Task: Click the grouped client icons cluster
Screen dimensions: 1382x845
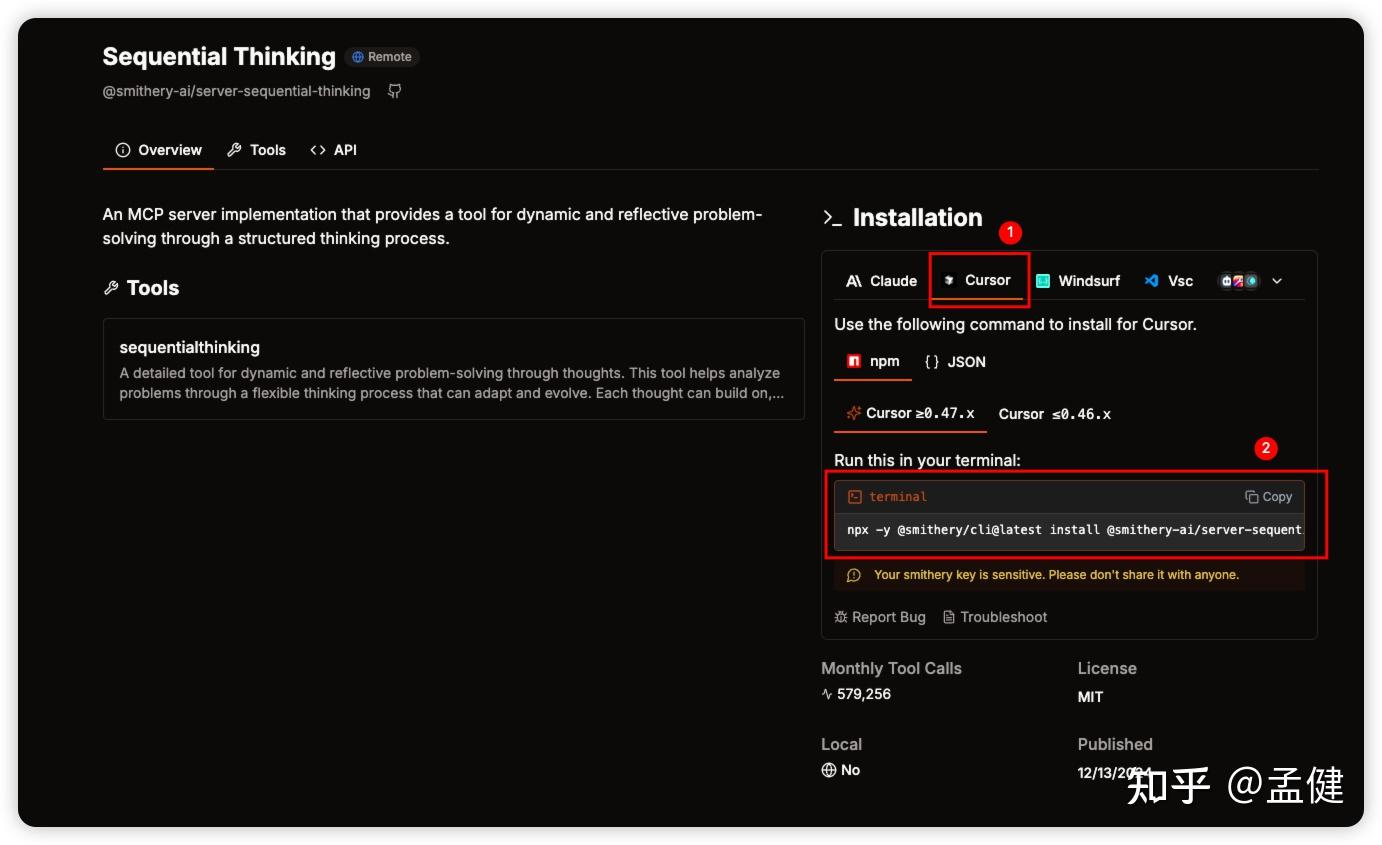Action: (1238, 281)
